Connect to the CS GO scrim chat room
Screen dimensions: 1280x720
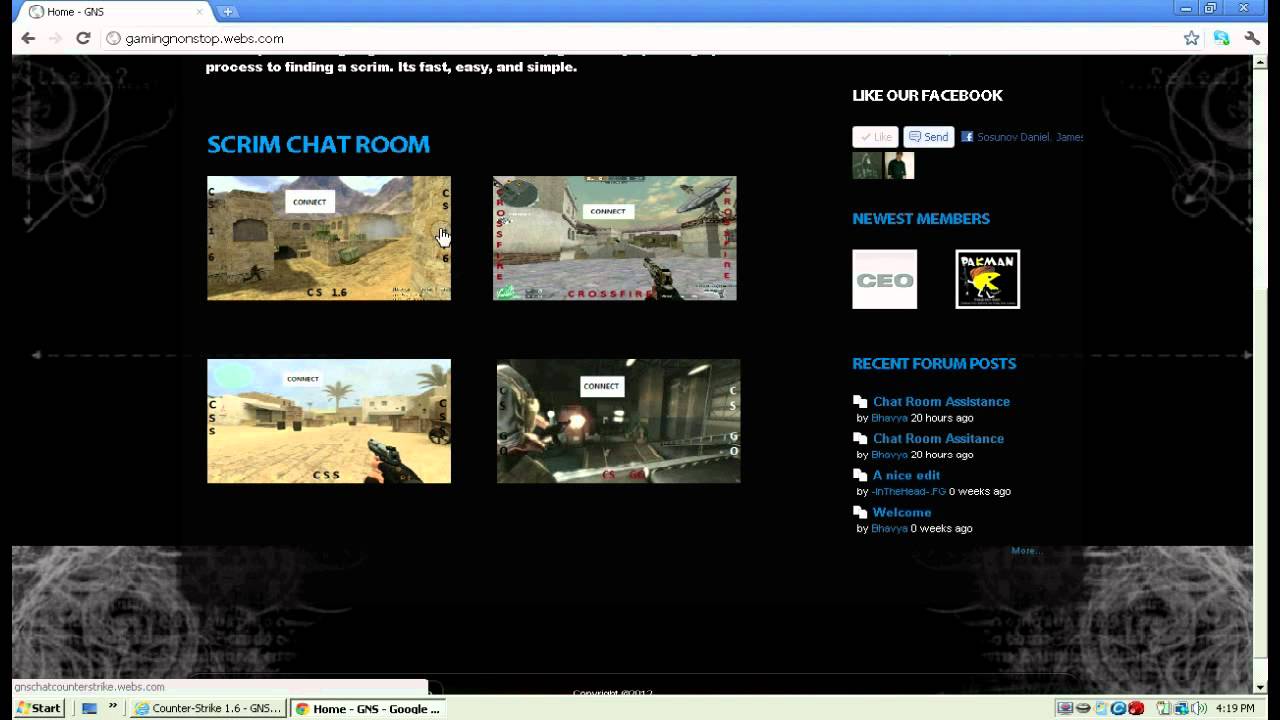coord(601,386)
